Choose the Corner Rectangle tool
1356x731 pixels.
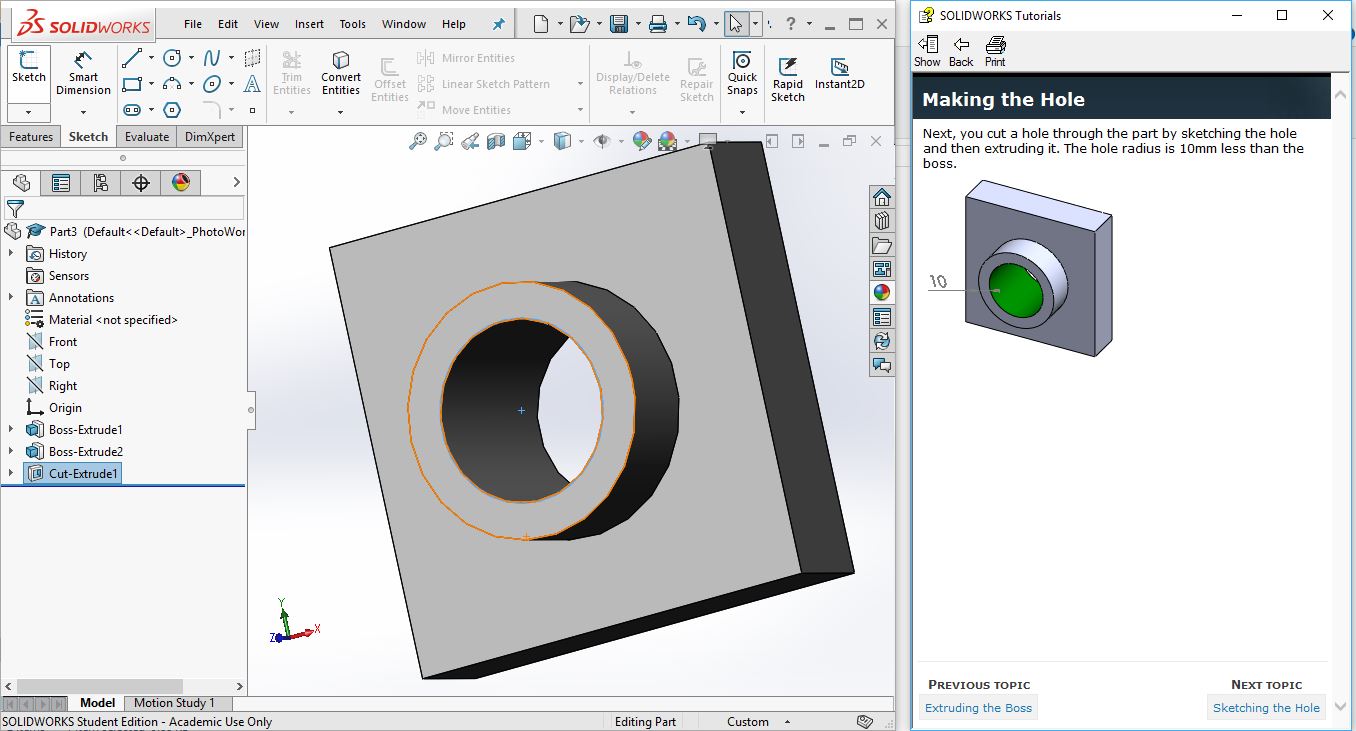(132, 84)
